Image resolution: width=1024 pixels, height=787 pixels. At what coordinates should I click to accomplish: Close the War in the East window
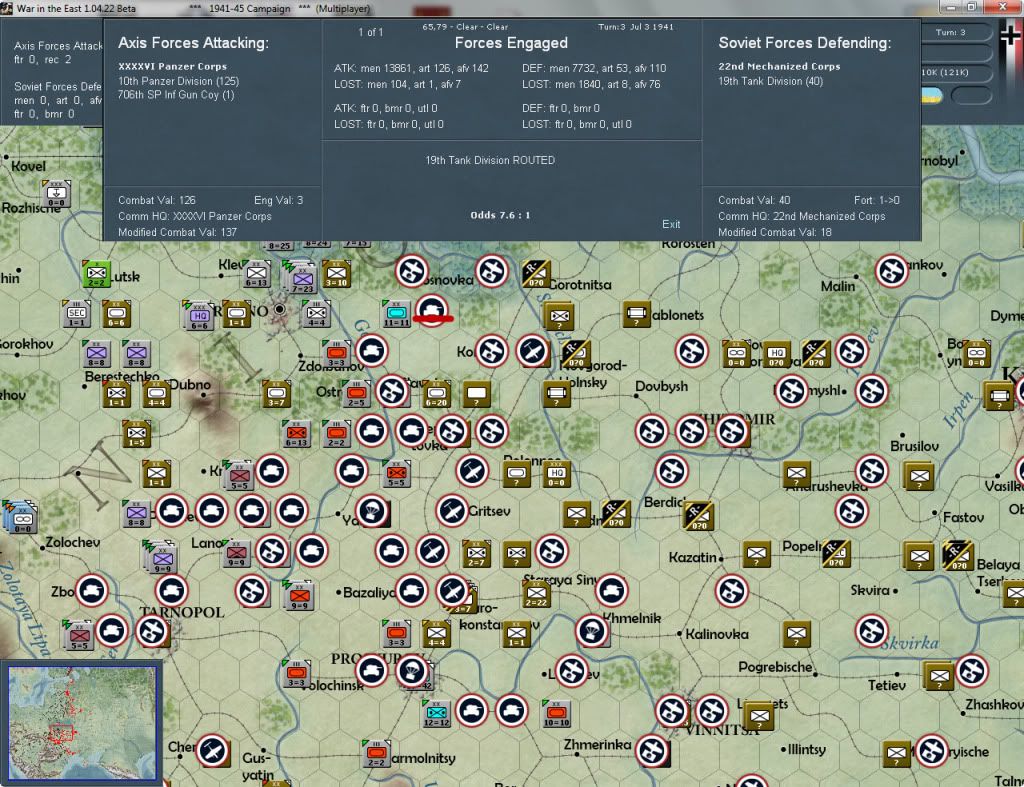[1002, 7]
